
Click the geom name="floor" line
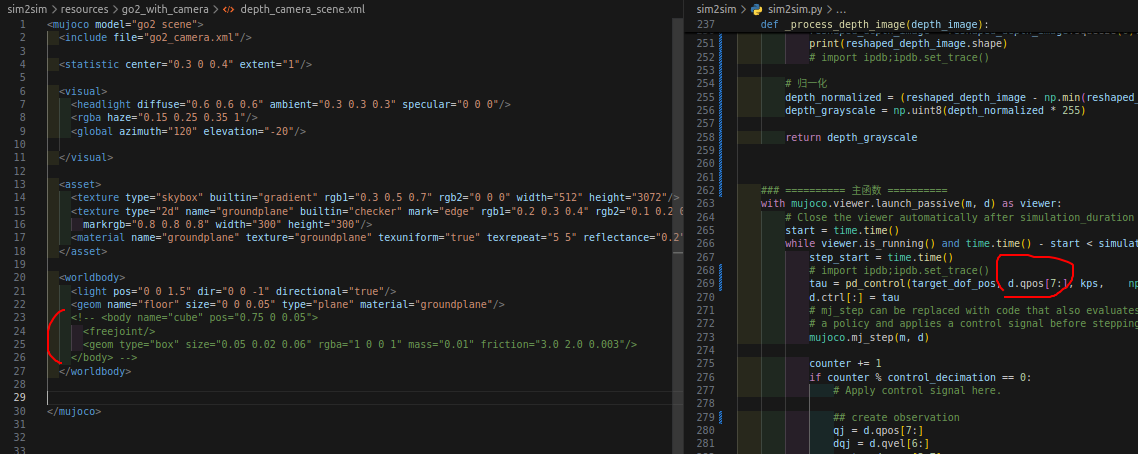[x=287, y=304]
